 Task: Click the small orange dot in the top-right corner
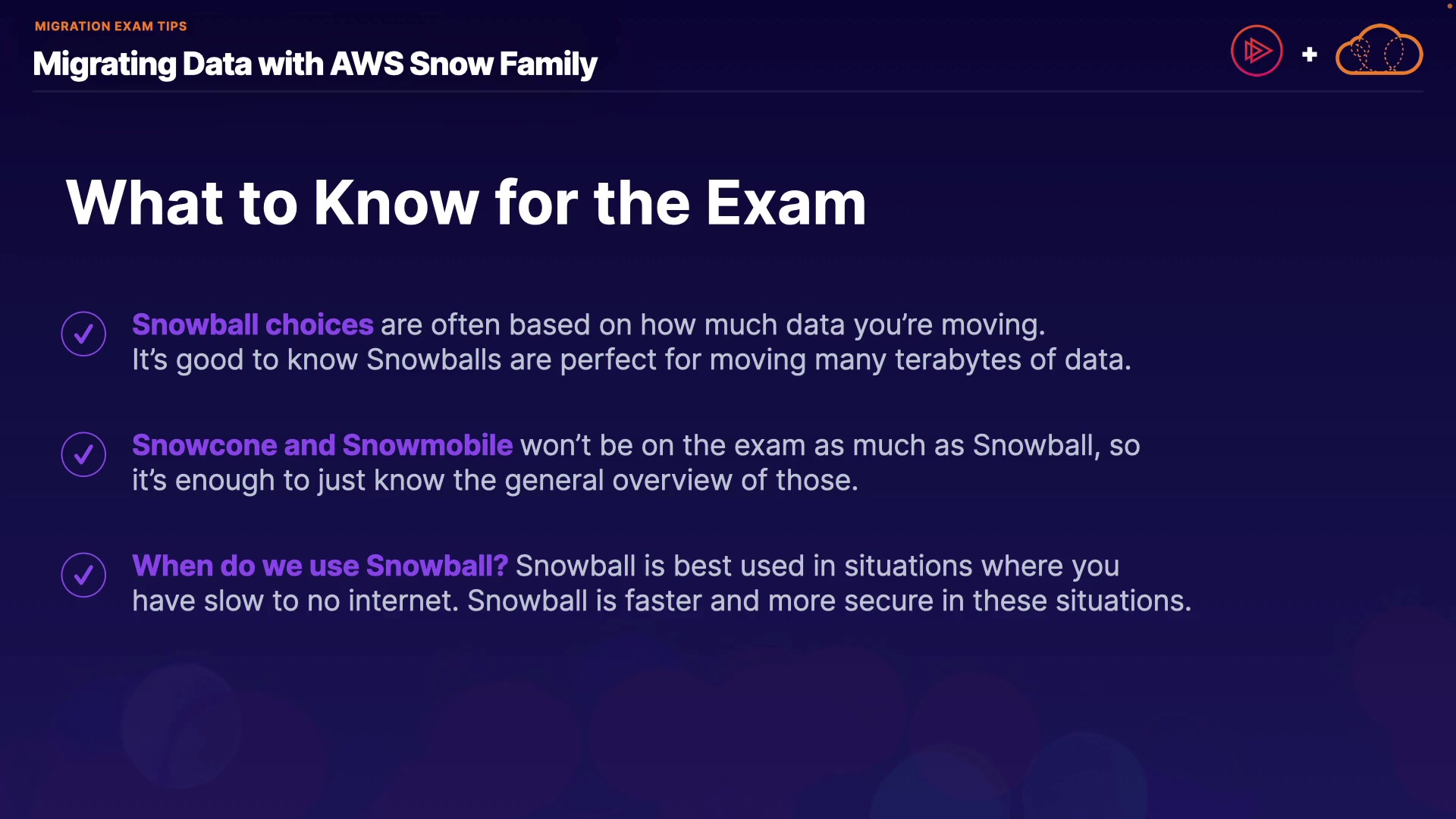pyautogui.click(x=1449, y=5)
